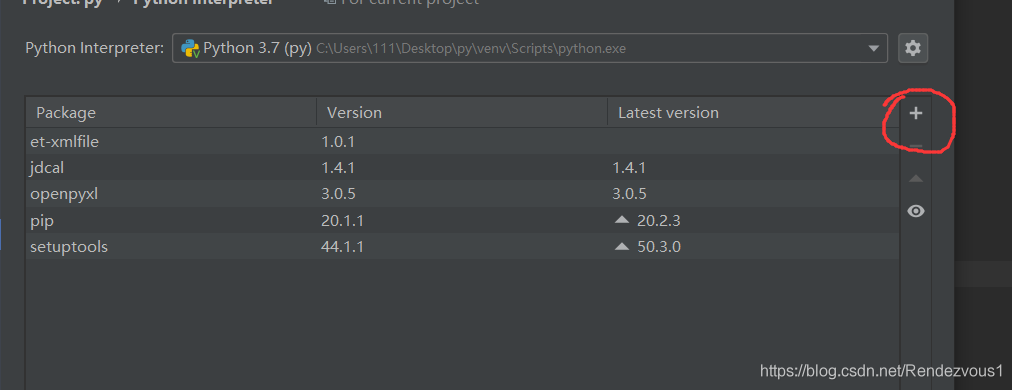The height and width of the screenshot is (390, 1012).
Task: Click latest version 20.2.3 for pip
Action: click(658, 221)
